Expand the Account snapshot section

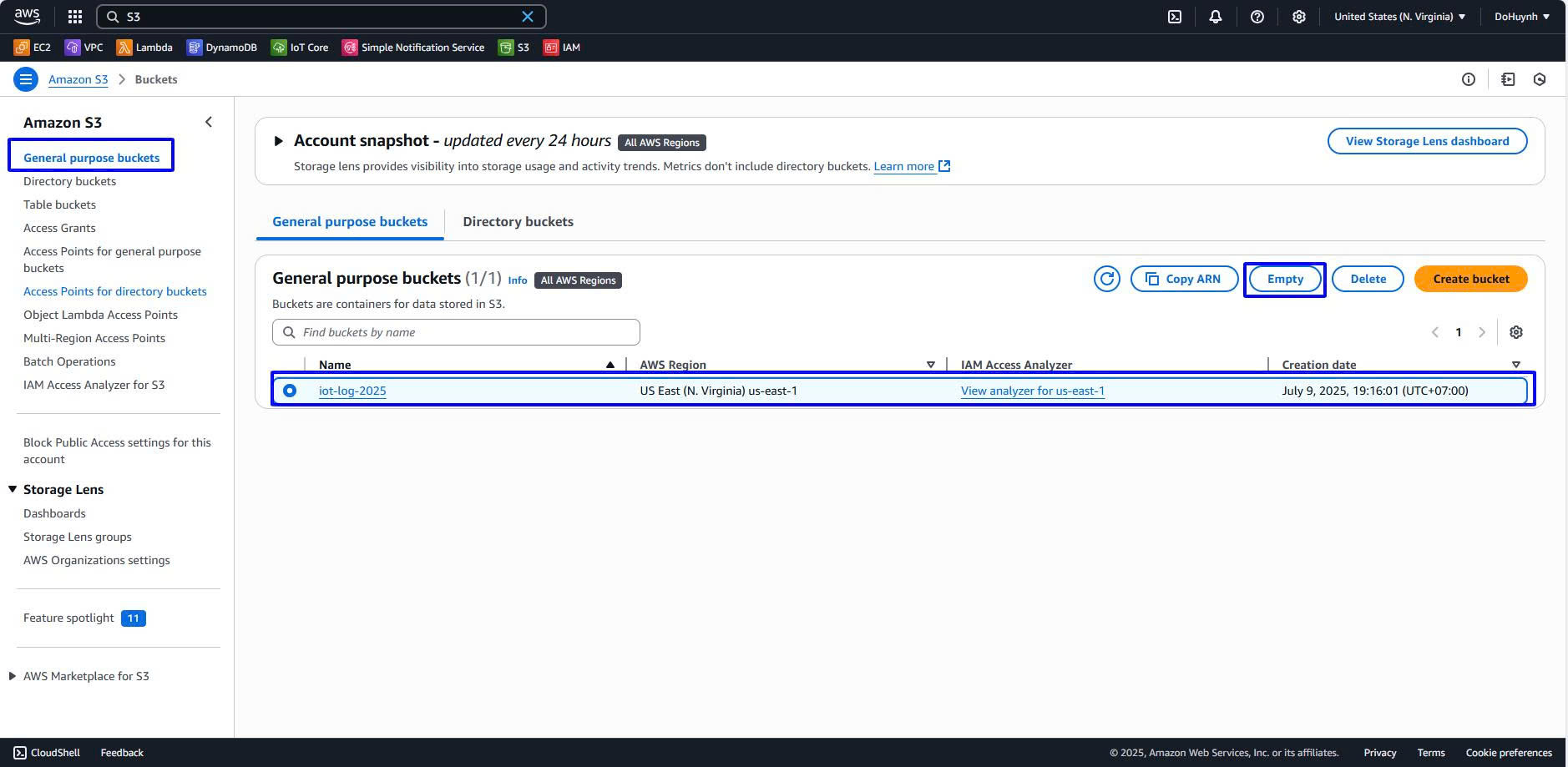point(279,141)
